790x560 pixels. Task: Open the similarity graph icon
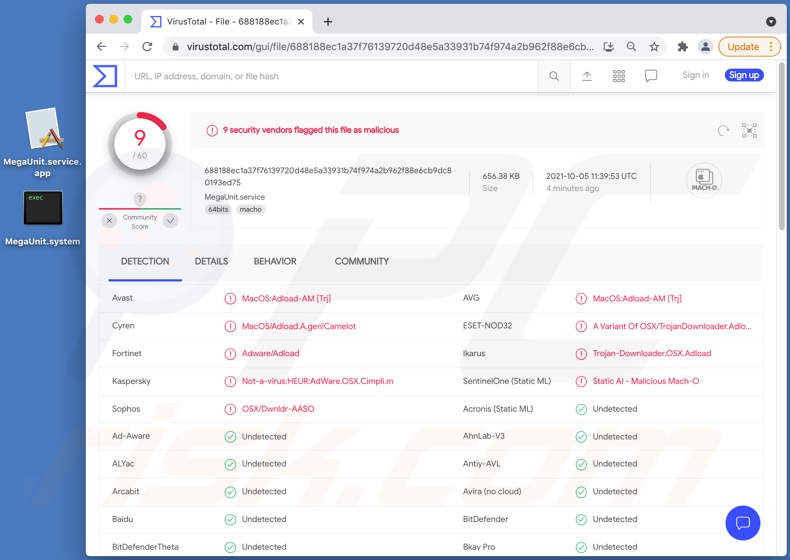749,130
